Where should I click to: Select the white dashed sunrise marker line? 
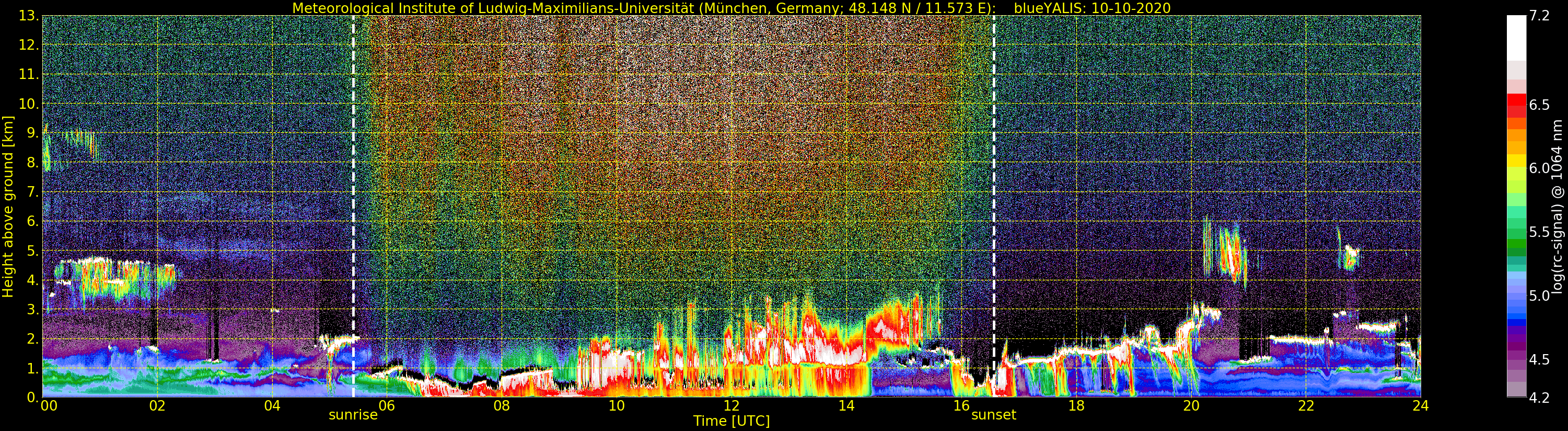tap(353, 206)
